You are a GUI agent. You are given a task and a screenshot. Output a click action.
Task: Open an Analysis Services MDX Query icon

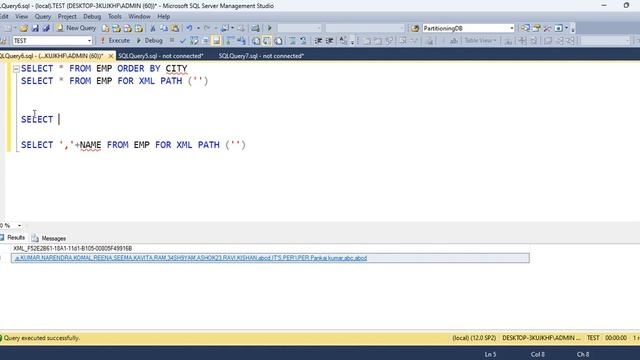coord(116,28)
